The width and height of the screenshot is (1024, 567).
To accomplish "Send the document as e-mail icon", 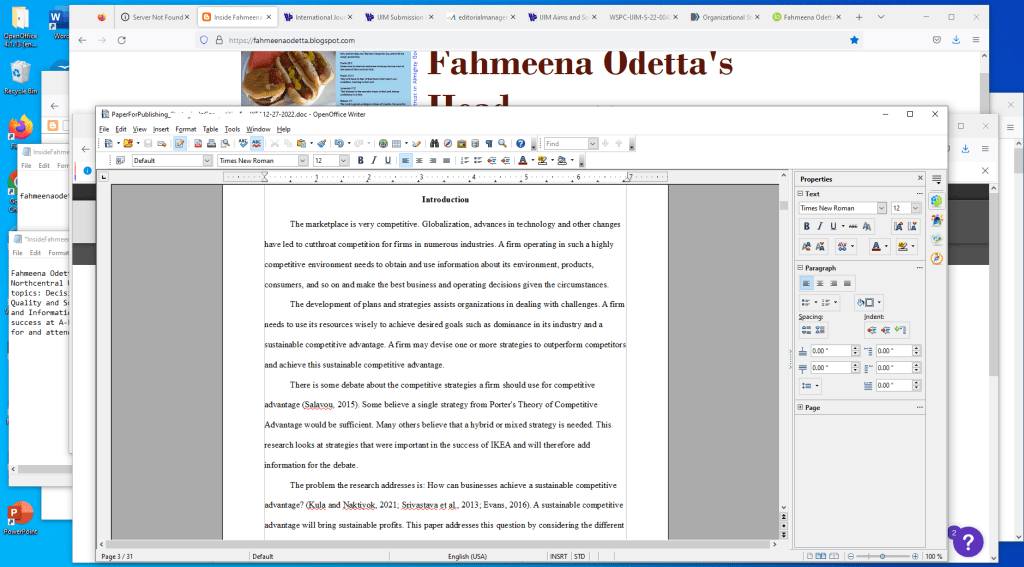I will [161, 143].
